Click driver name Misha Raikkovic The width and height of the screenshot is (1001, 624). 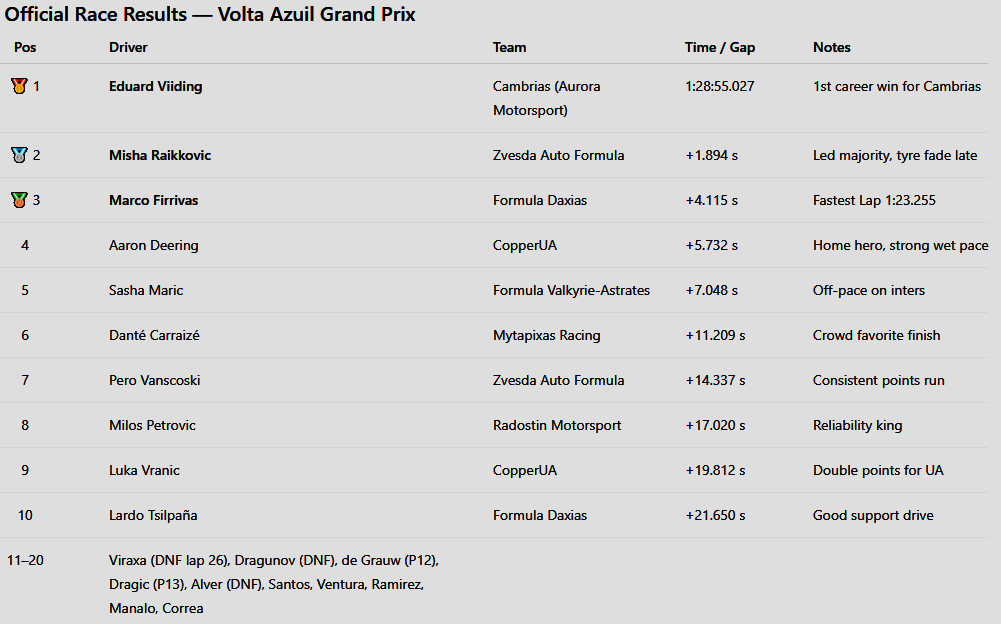point(160,155)
